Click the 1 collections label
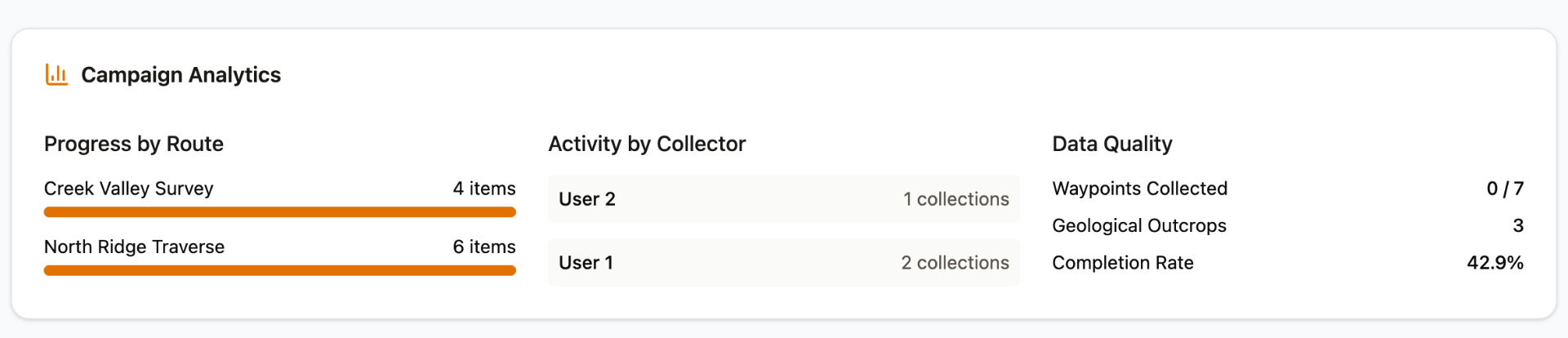This screenshot has height=338, width=1568. [955, 199]
